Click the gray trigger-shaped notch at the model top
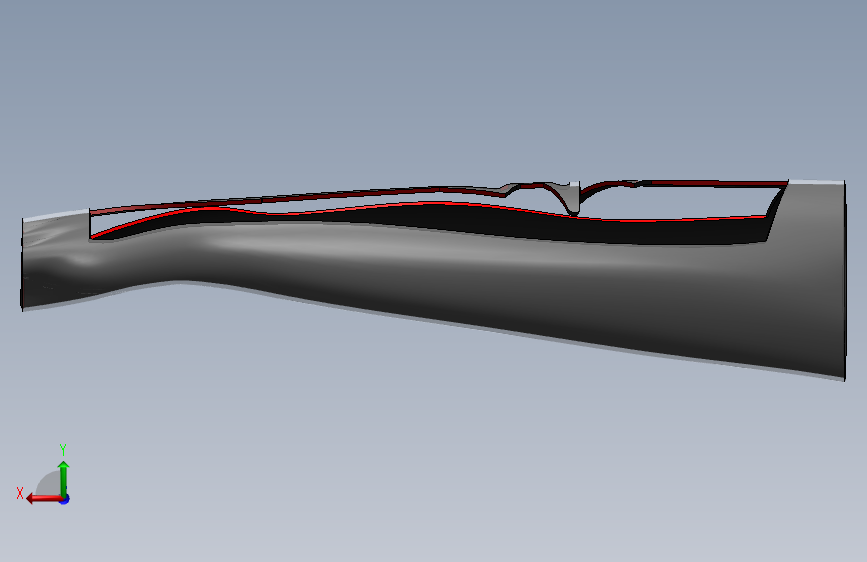Screen dimensions: 867x562 click(568, 198)
